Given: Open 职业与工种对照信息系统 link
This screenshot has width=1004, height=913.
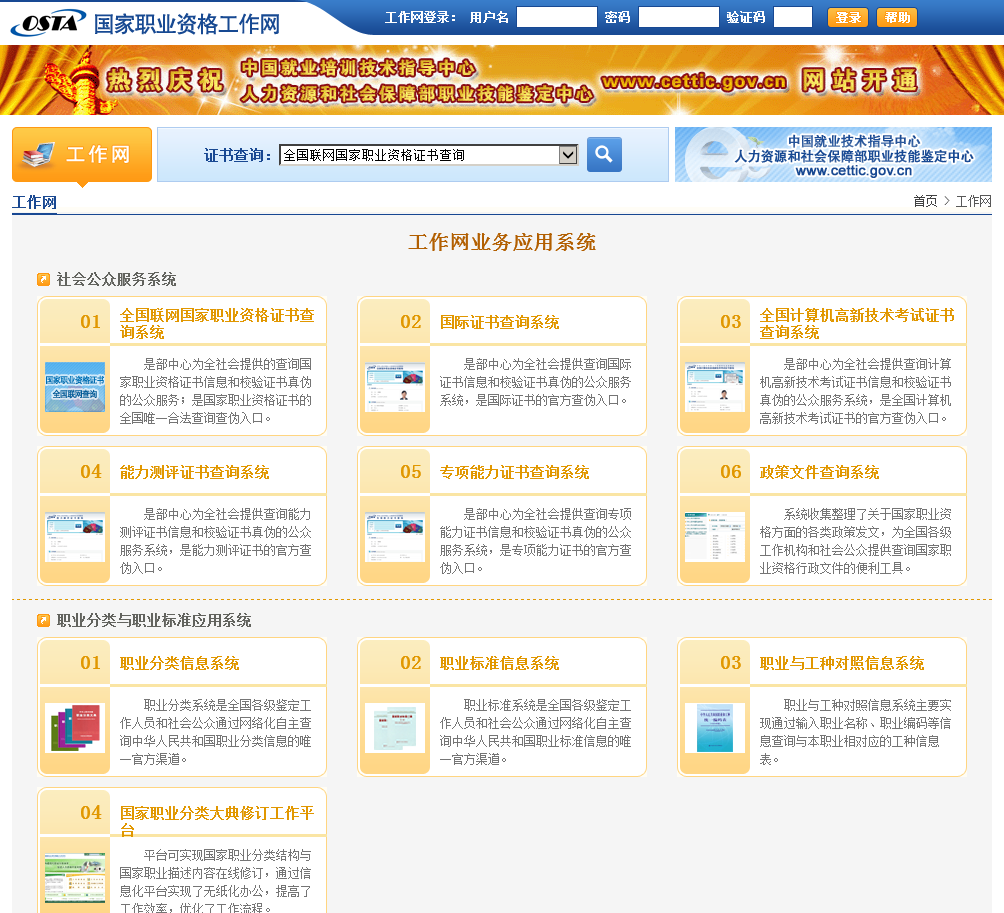Looking at the screenshot, I should [841, 663].
